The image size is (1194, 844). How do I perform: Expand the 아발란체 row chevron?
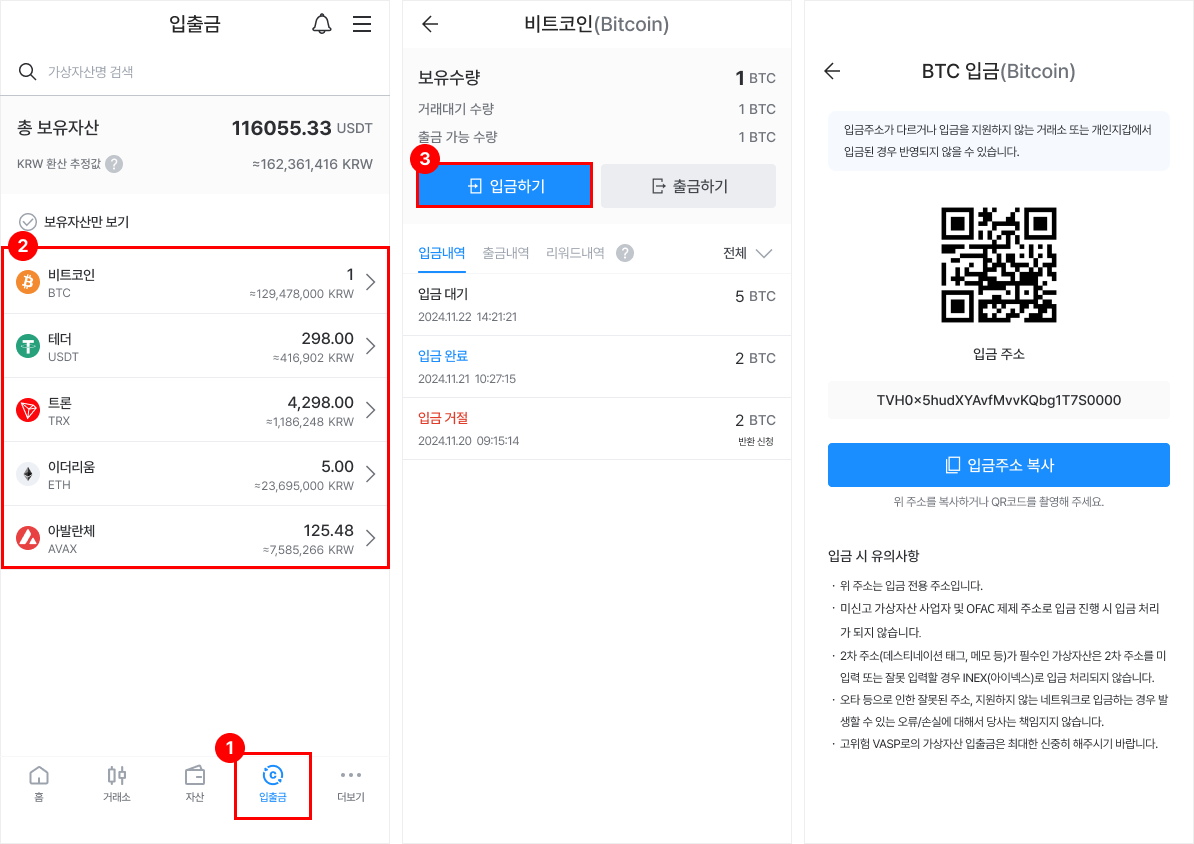(371, 538)
